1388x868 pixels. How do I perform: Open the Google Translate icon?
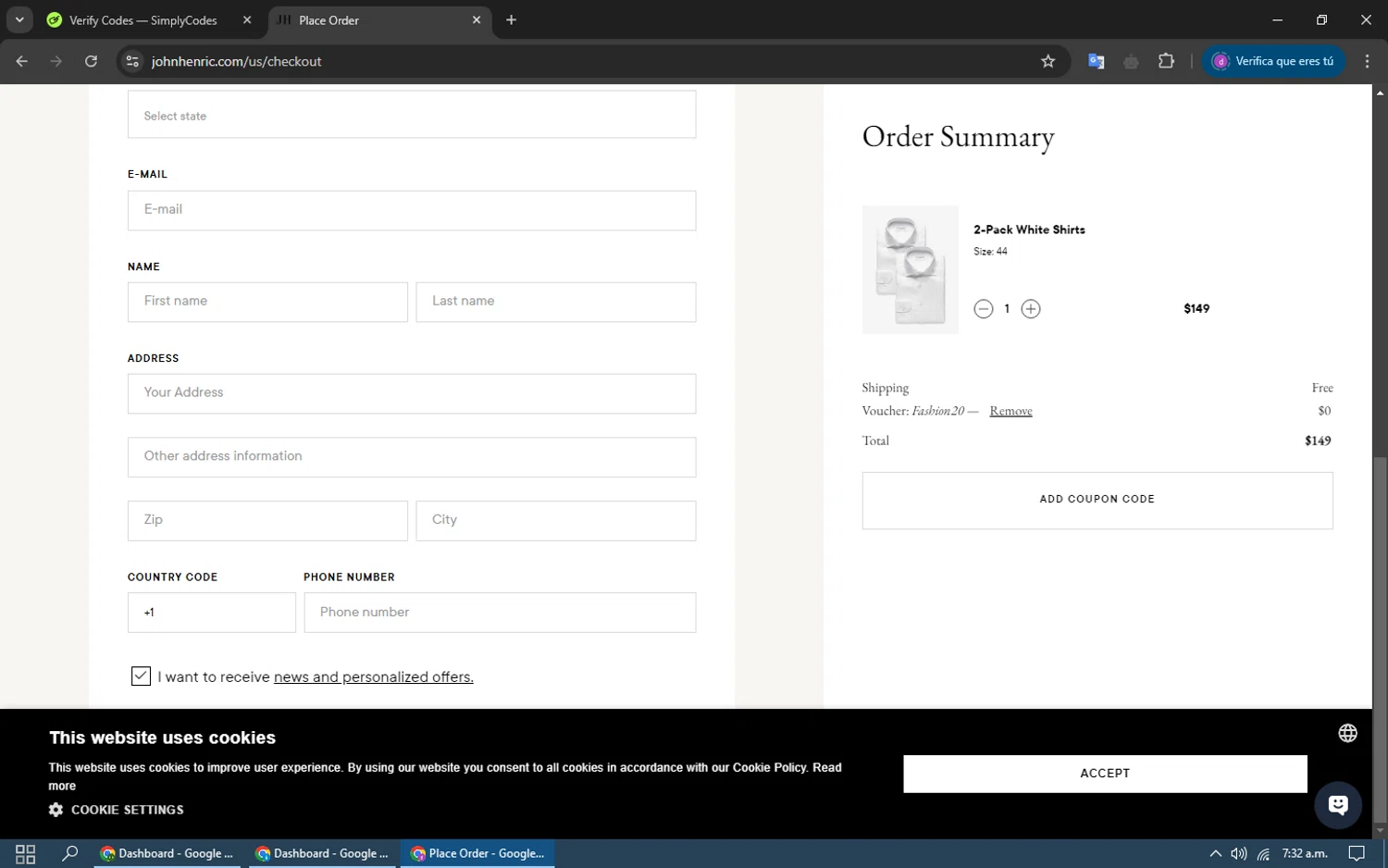[1096, 61]
